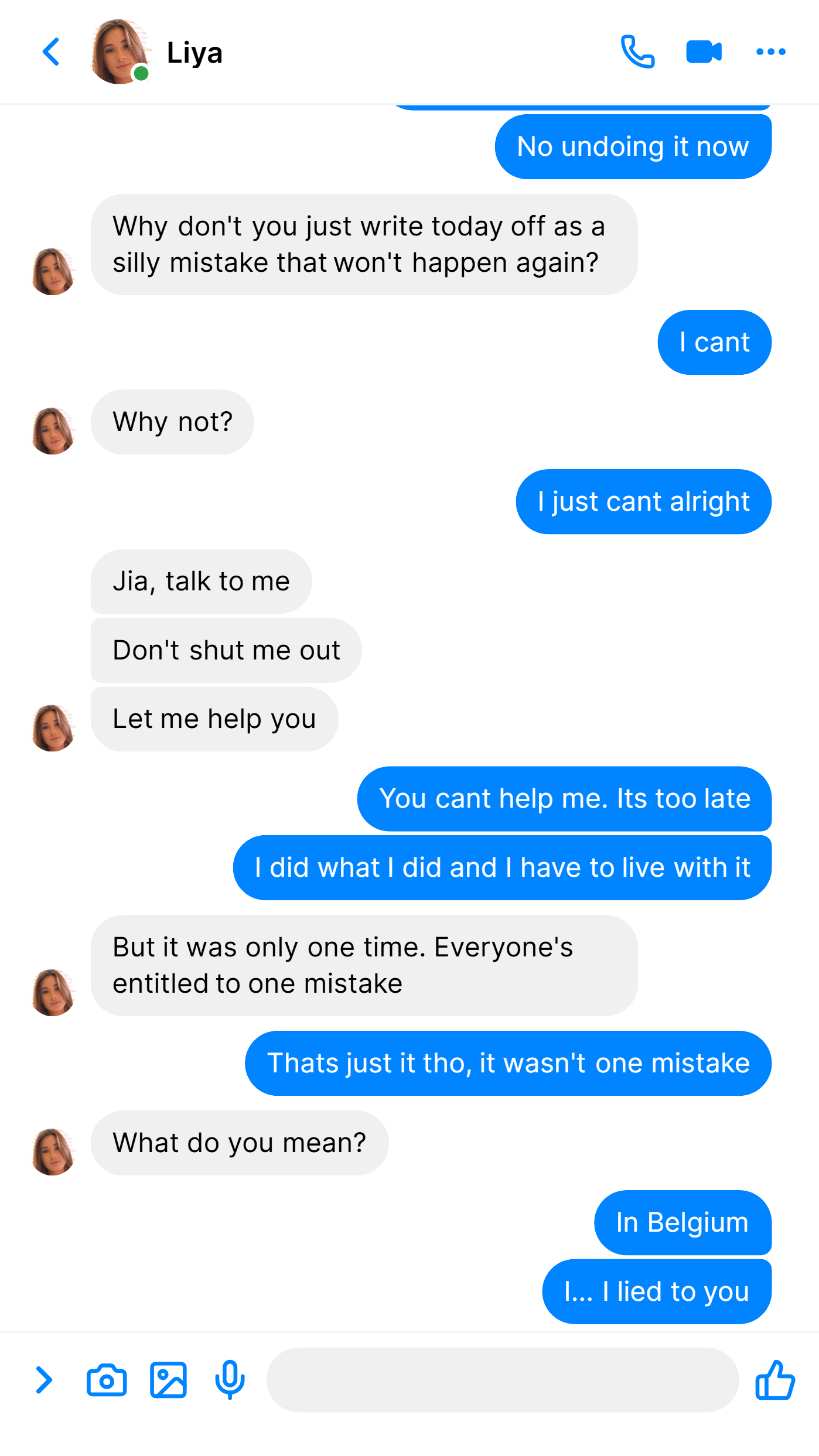Open the photo gallery picker icon
The width and height of the screenshot is (819, 1456).
[168, 1380]
